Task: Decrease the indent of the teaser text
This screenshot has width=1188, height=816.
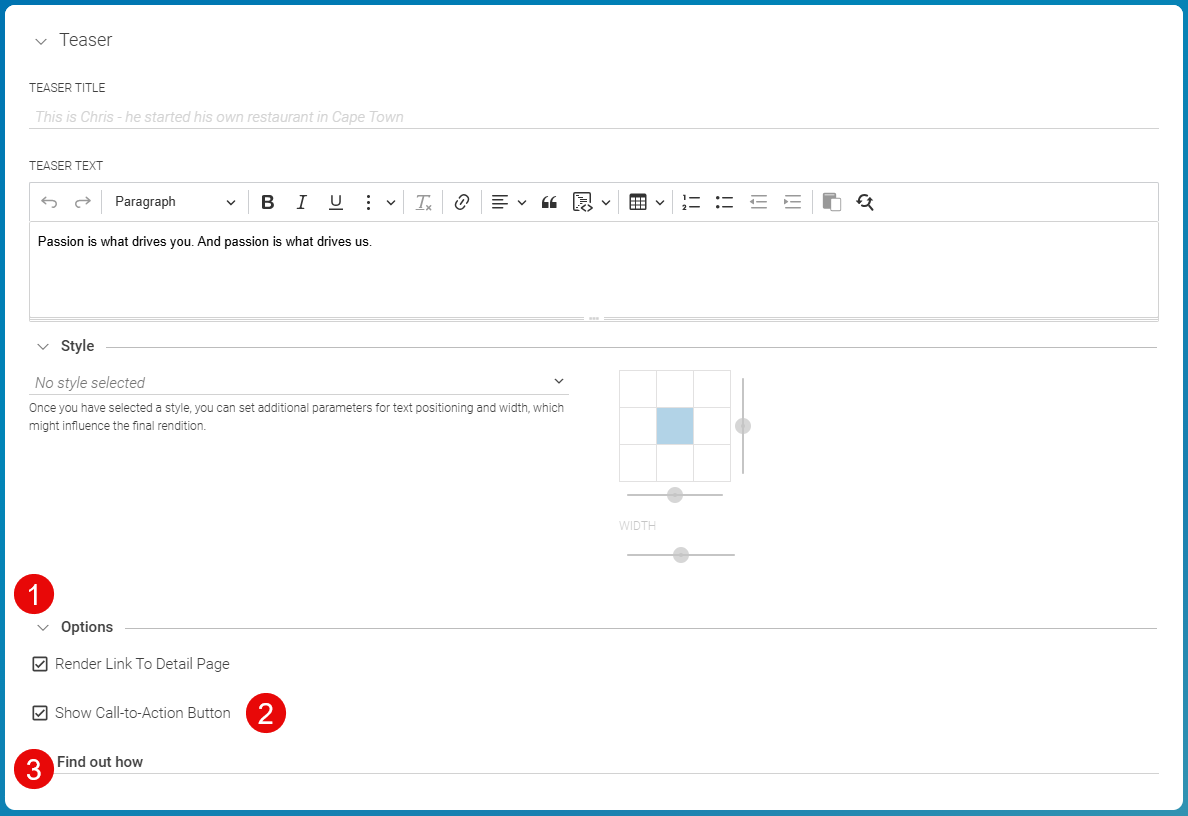Action: pyautogui.click(x=758, y=201)
